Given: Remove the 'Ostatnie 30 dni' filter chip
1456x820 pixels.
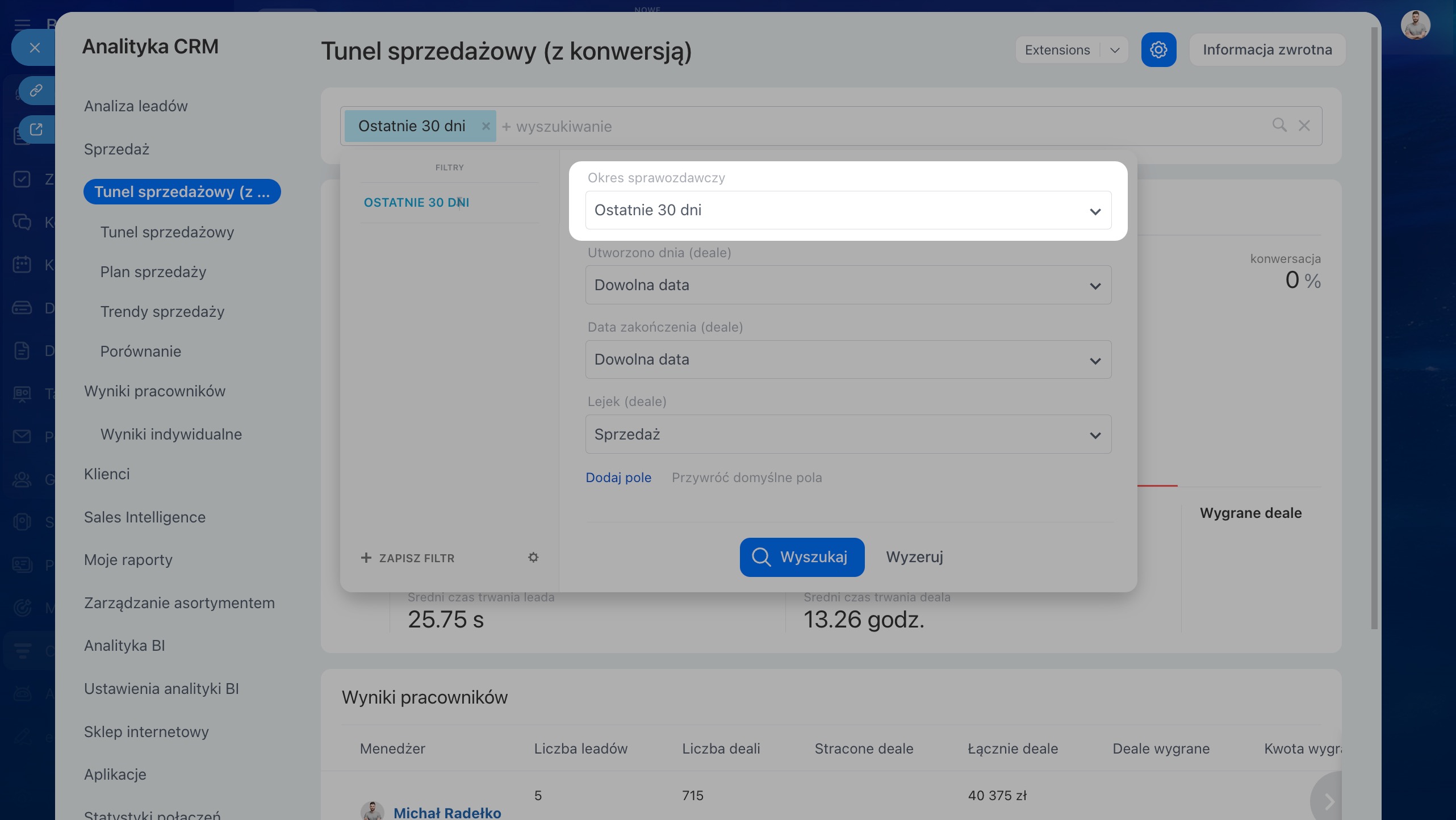Looking at the screenshot, I should point(486,126).
